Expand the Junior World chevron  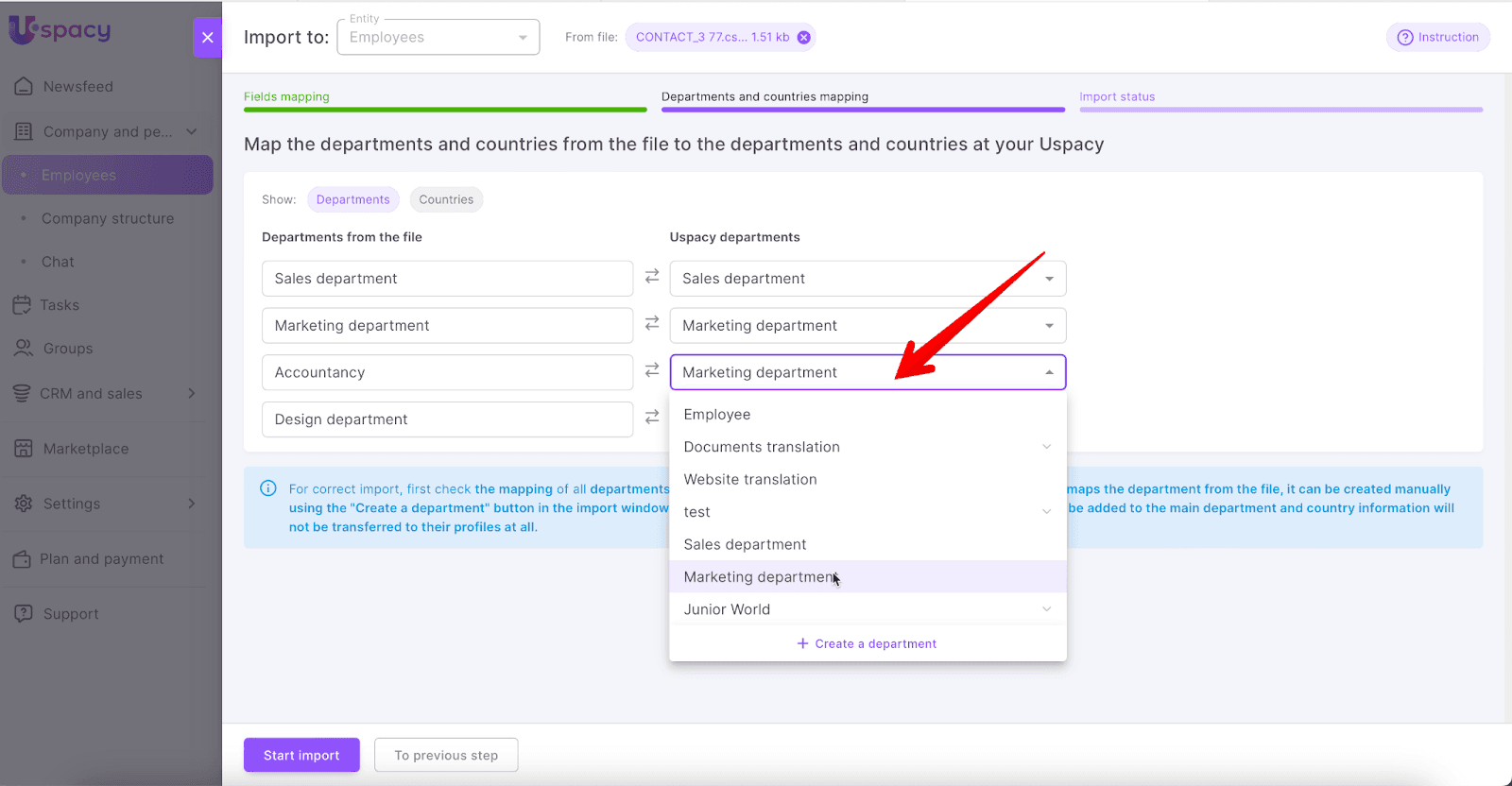click(x=1046, y=609)
